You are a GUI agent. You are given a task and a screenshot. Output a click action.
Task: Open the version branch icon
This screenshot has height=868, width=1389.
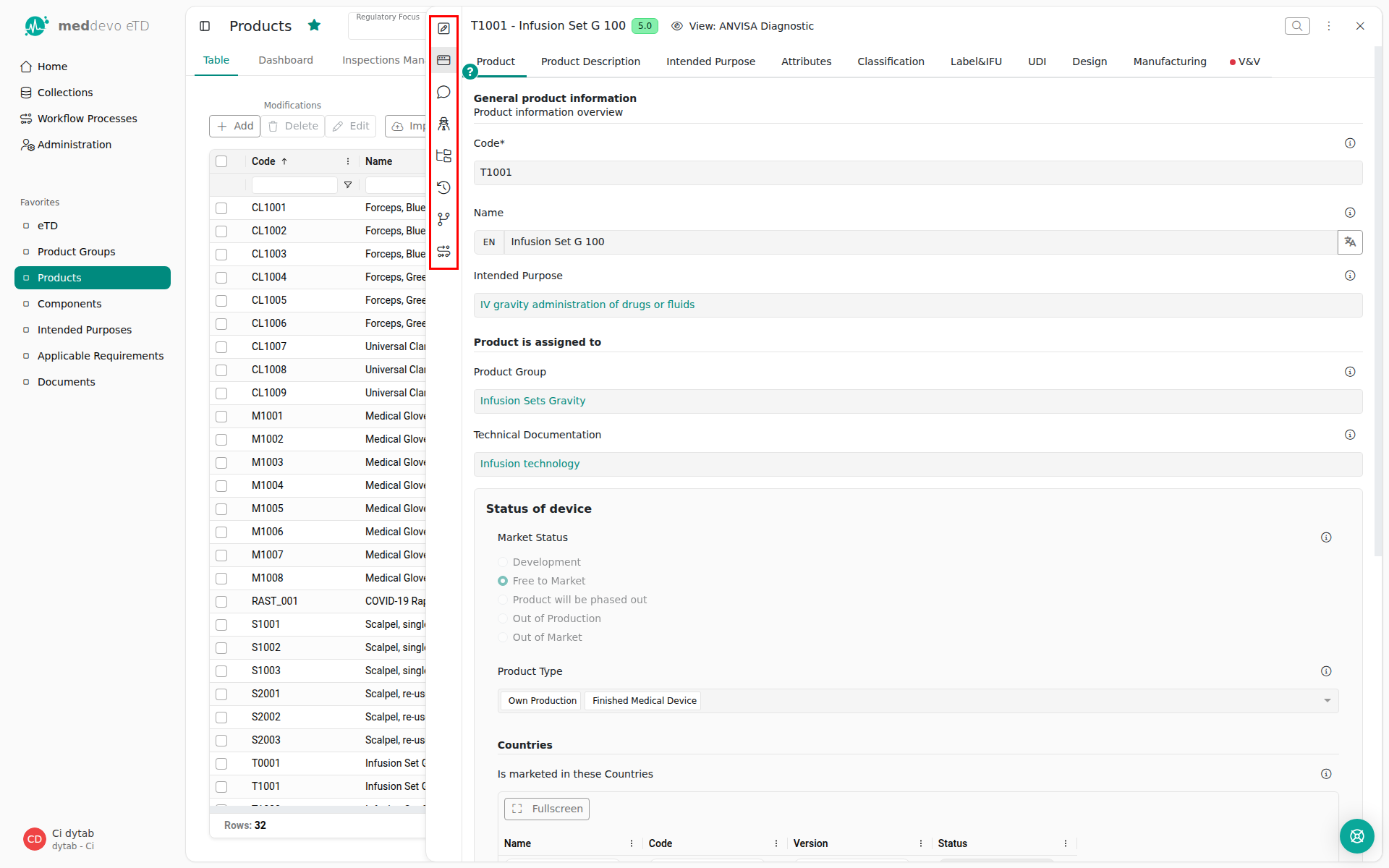tap(443, 219)
